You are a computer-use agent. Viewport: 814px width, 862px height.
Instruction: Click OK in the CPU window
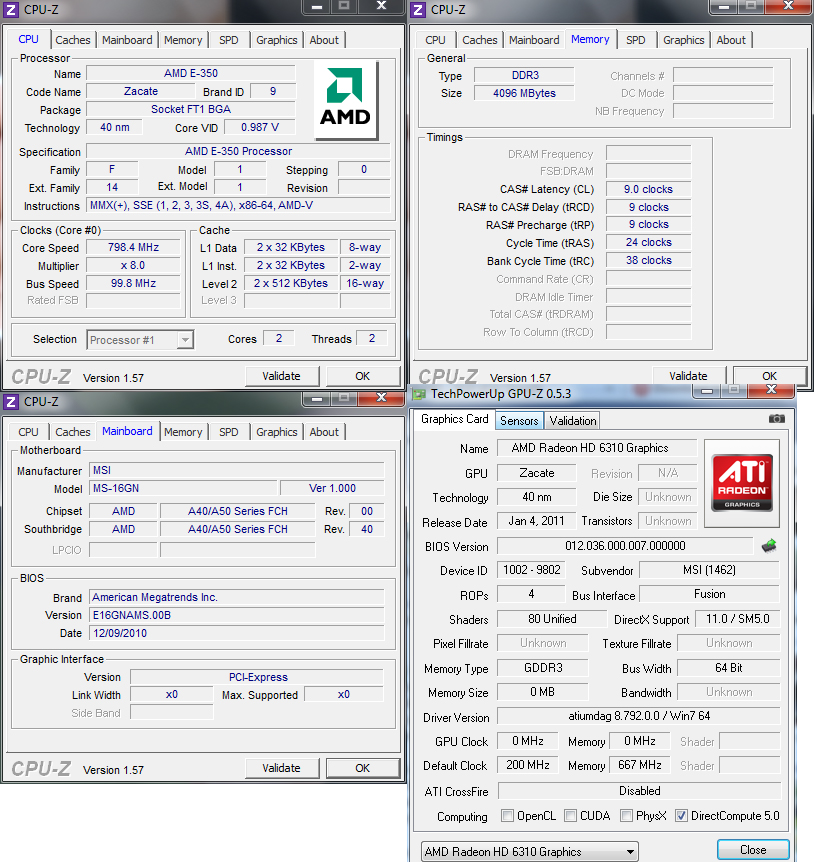coord(363,376)
